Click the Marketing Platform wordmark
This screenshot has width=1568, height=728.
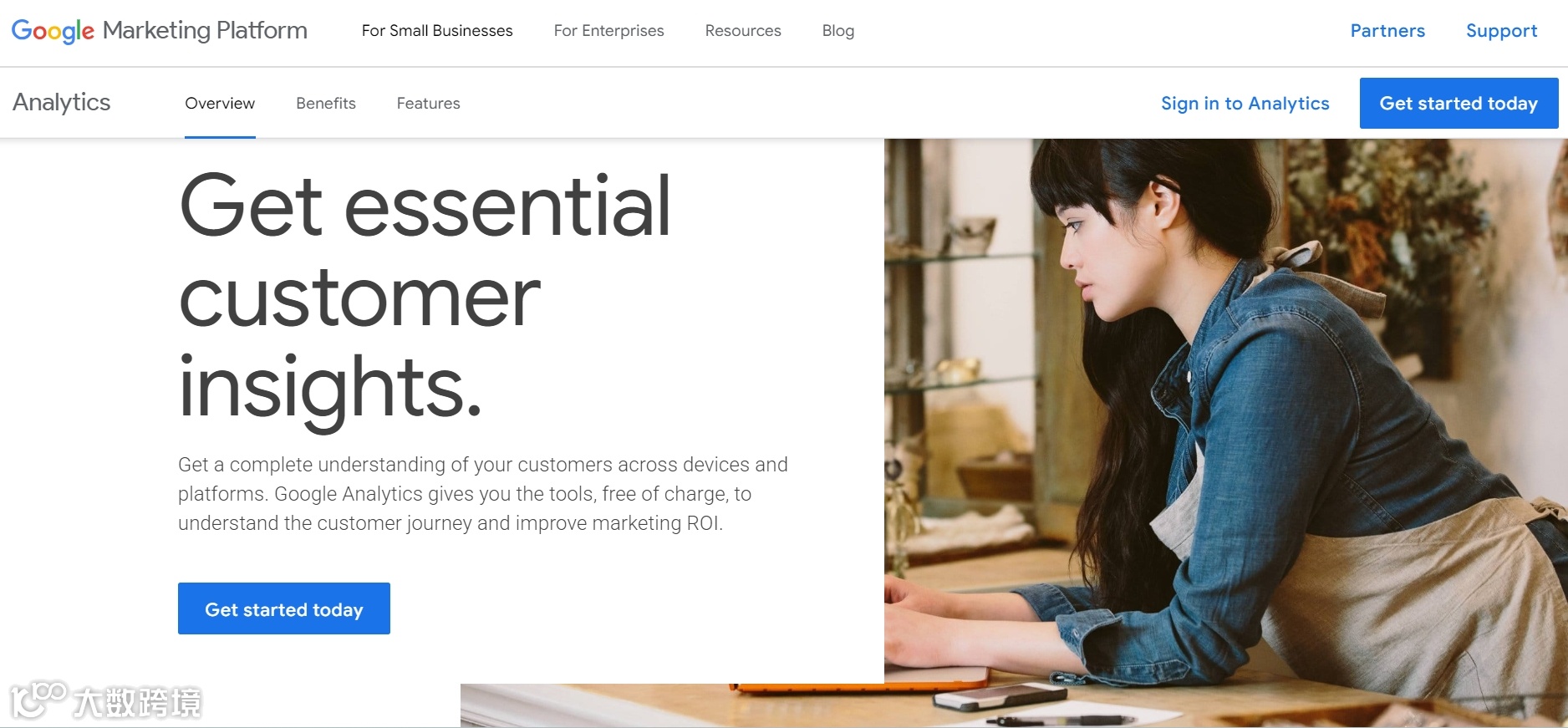pyautogui.click(x=205, y=30)
